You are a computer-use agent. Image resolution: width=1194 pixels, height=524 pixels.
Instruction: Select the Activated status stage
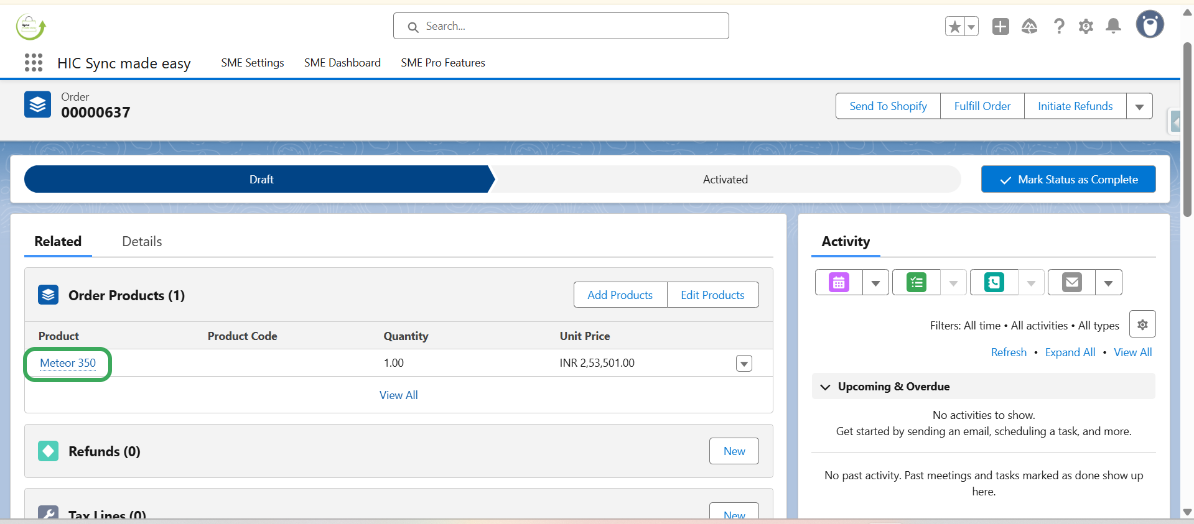[x=725, y=180]
